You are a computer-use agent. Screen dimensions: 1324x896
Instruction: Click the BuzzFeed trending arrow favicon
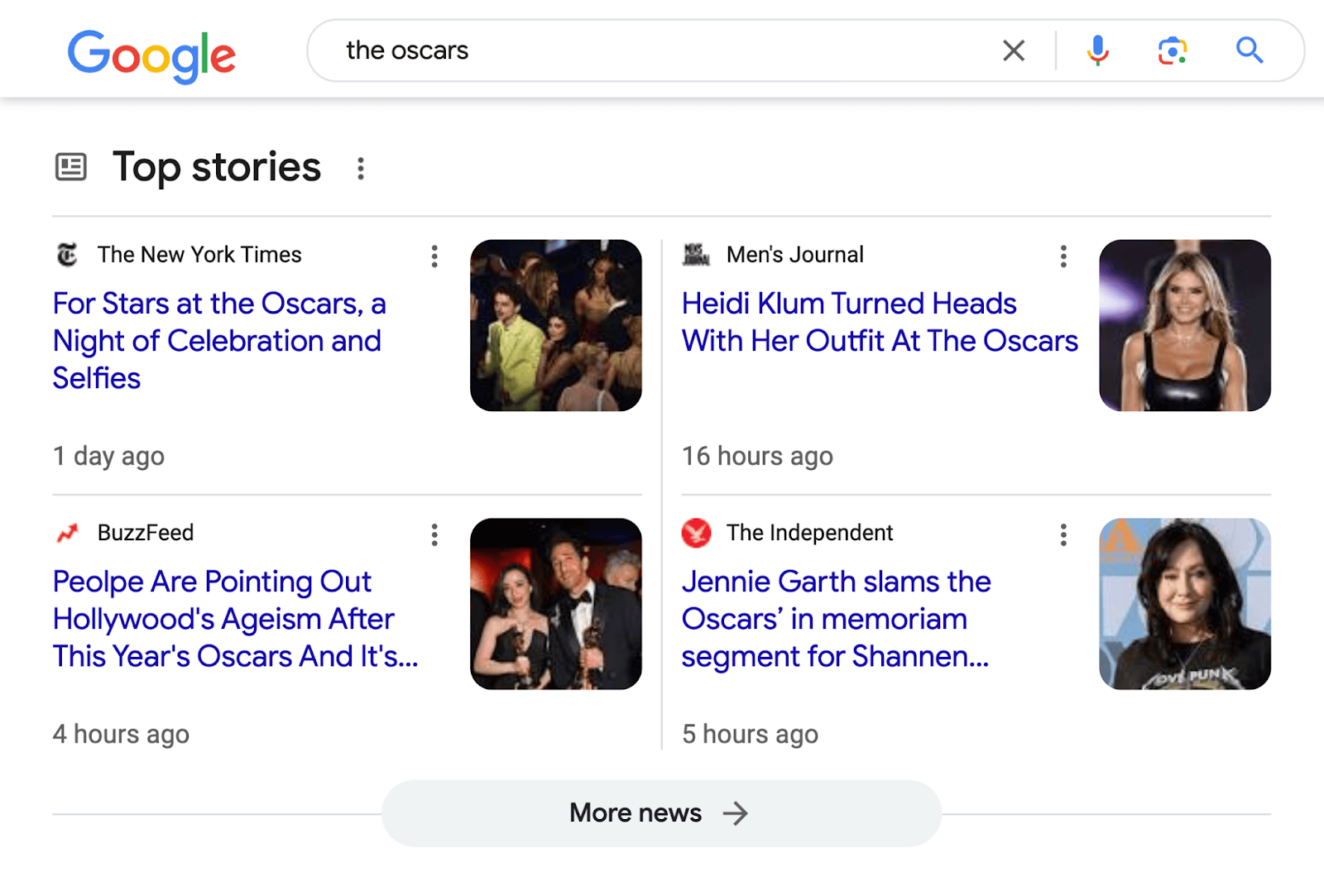pyautogui.click(x=68, y=533)
